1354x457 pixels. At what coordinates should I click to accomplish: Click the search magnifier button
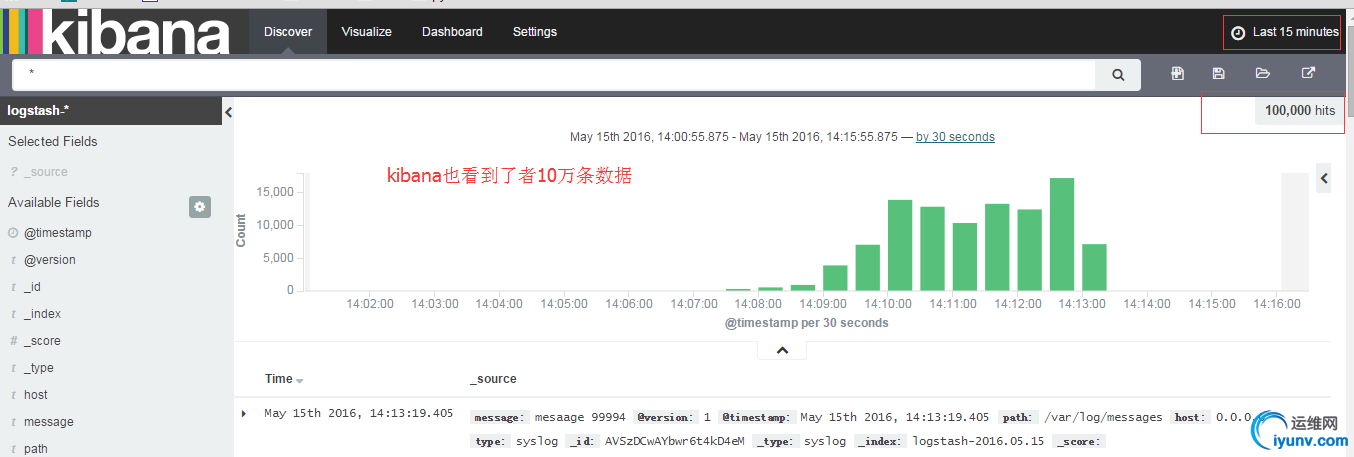tap(1118, 74)
